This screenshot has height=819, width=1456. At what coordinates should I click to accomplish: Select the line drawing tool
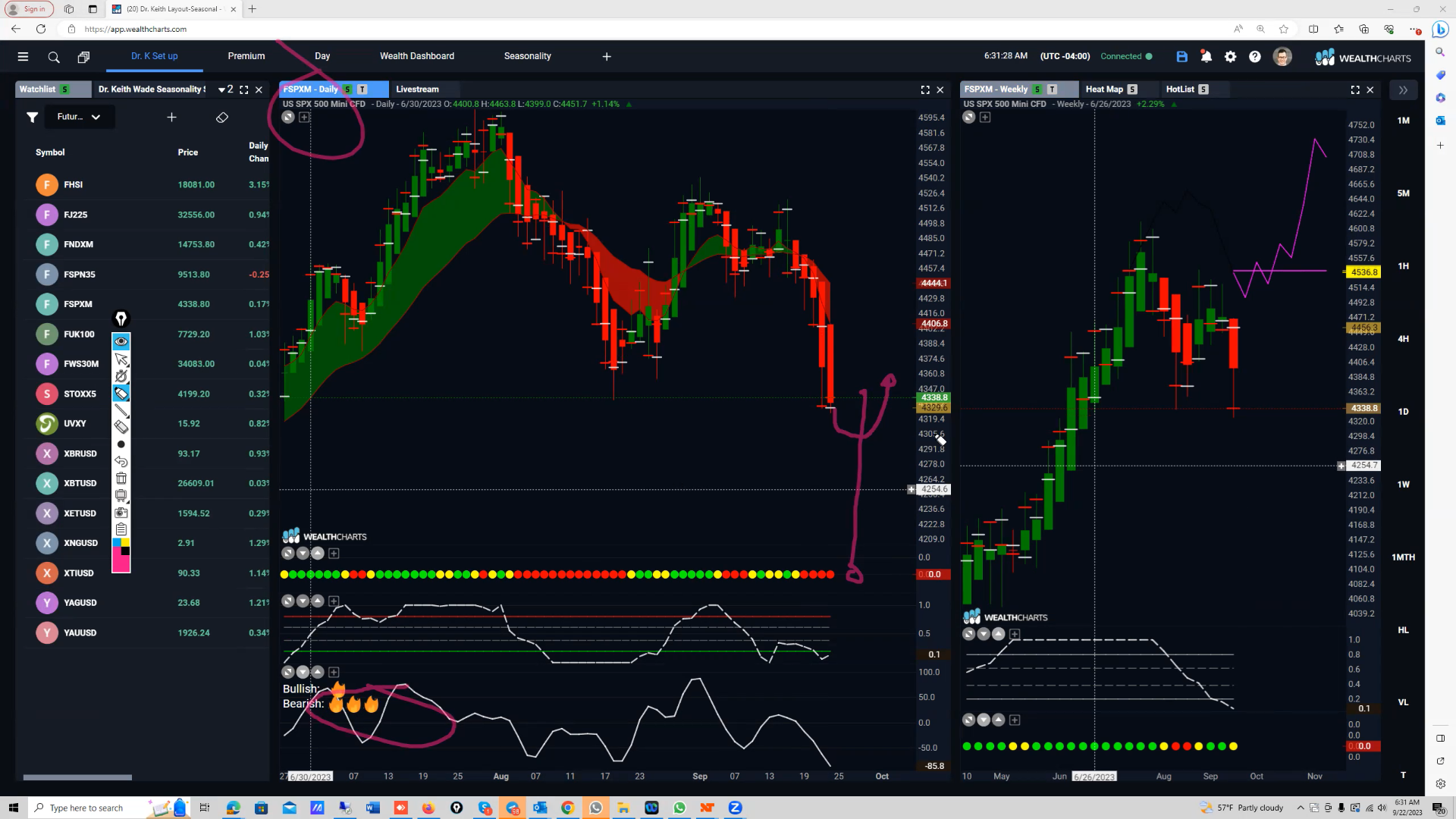(x=121, y=410)
